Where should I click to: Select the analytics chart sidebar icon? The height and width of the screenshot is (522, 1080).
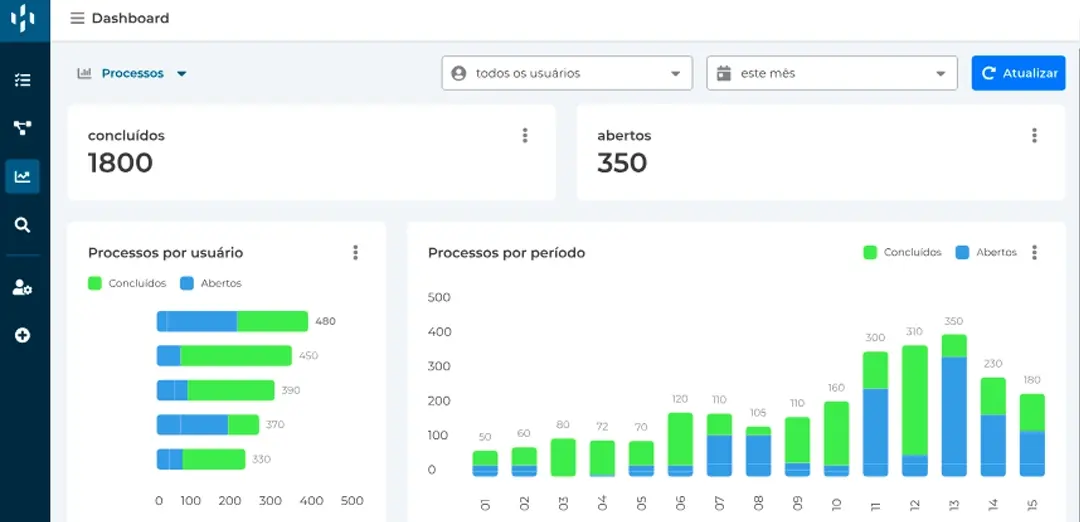click(x=23, y=177)
